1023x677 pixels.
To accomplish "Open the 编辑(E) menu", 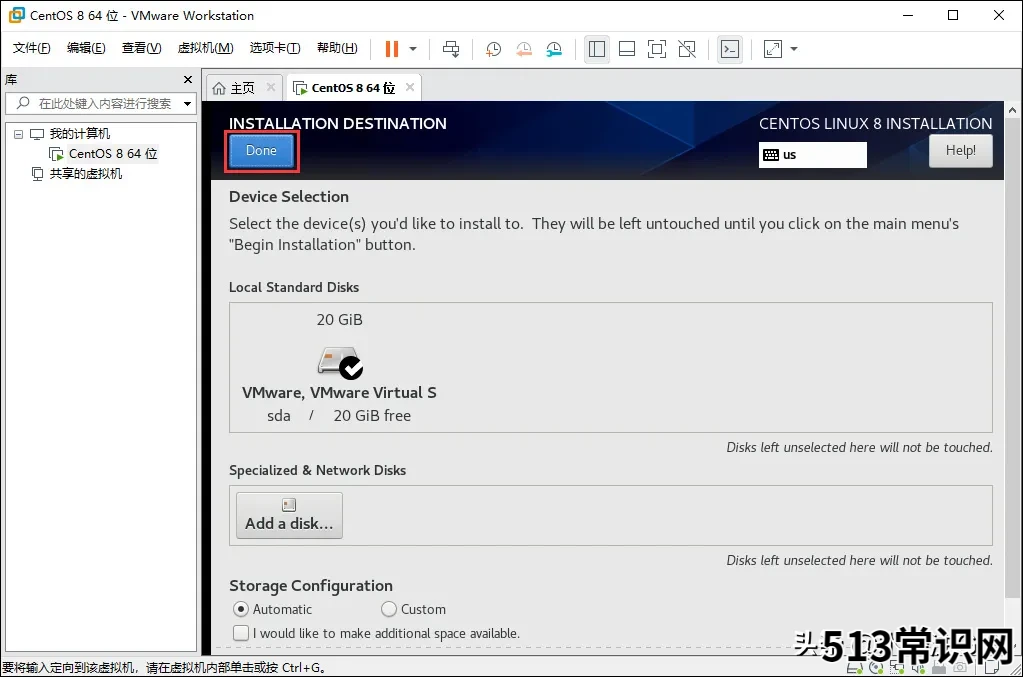I will [x=86, y=48].
